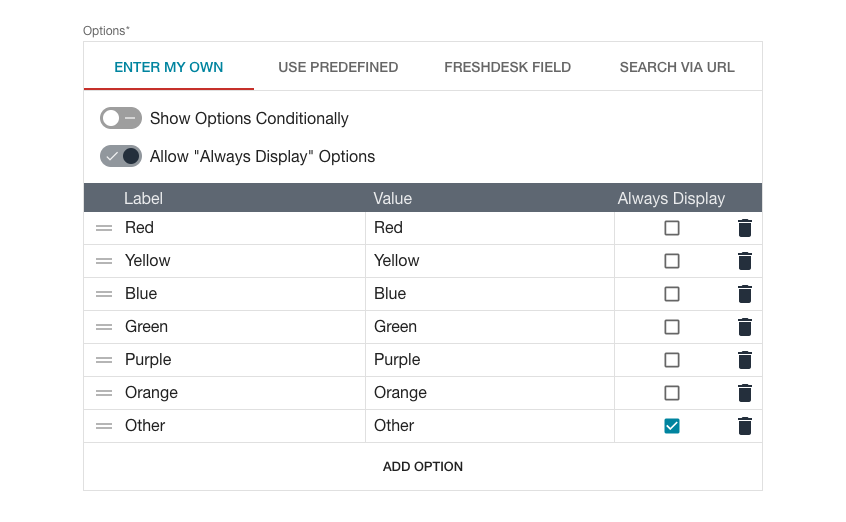Select the Search Via URL tab
Image resolution: width=846 pixels, height=522 pixels.
[x=677, y=67]
